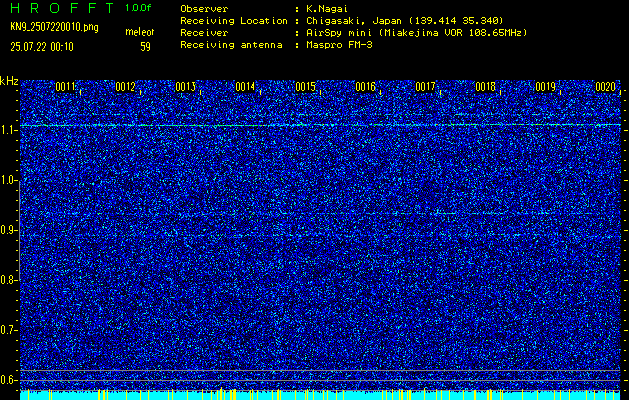
Task: Click the 0014 minute marker
Action: tap(245, 87)
